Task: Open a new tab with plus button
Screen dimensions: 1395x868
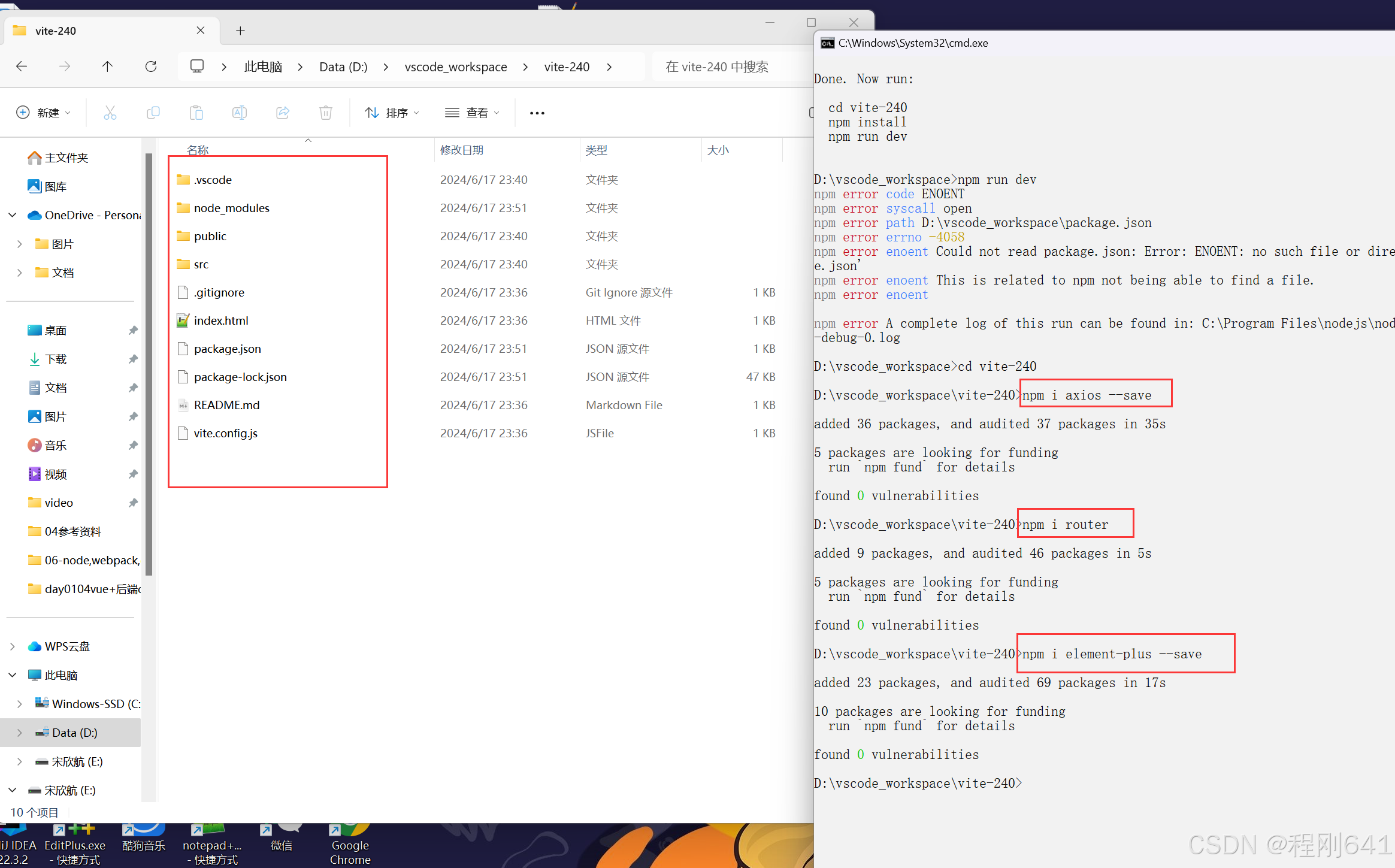Action: coord(240,31)
